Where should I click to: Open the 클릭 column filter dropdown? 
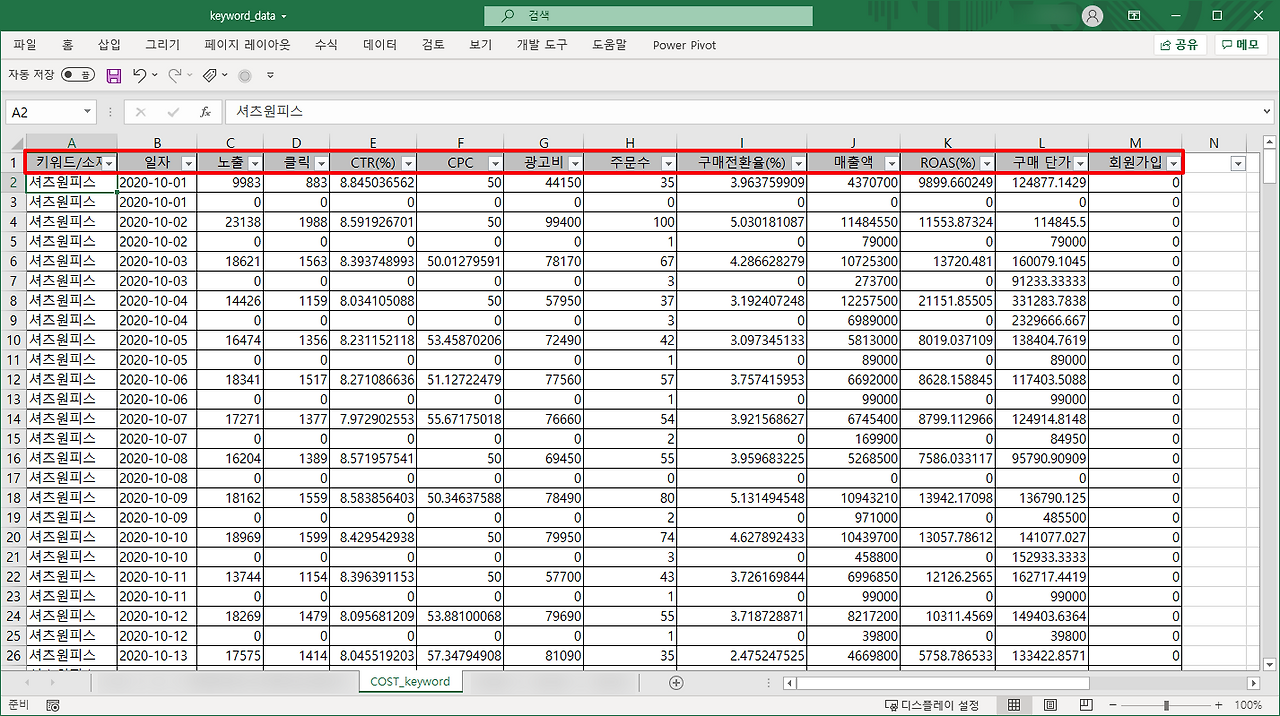pos(321,163)
